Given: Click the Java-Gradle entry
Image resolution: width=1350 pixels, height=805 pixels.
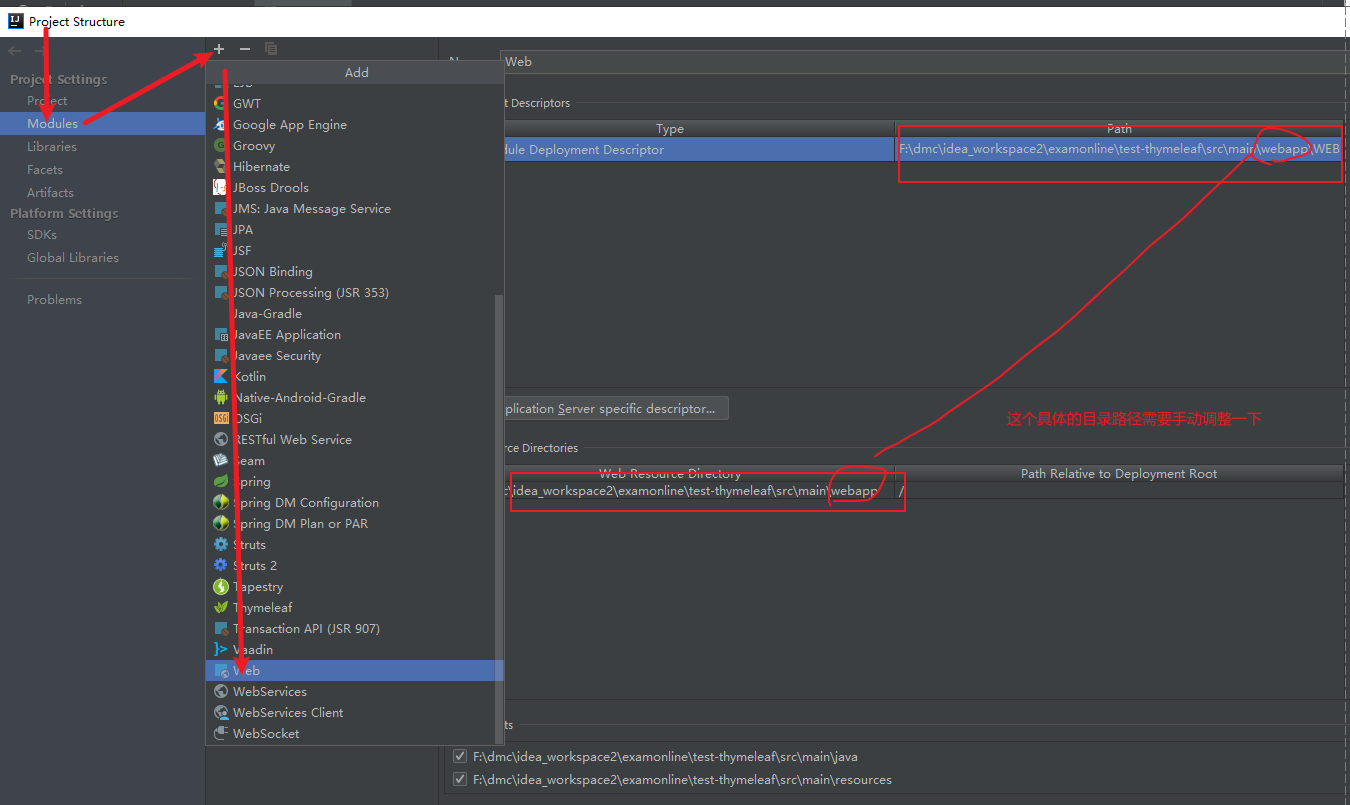Looking at the screenshot, I should [354, 313].
